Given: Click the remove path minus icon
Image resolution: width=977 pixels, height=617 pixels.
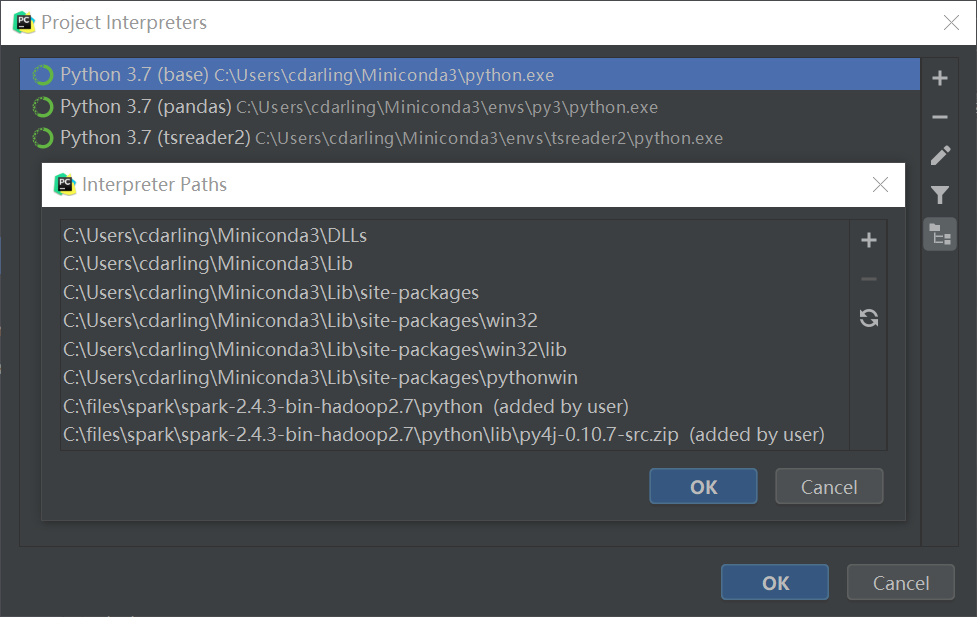Looking at the screenshot, I should pos(868,279).
